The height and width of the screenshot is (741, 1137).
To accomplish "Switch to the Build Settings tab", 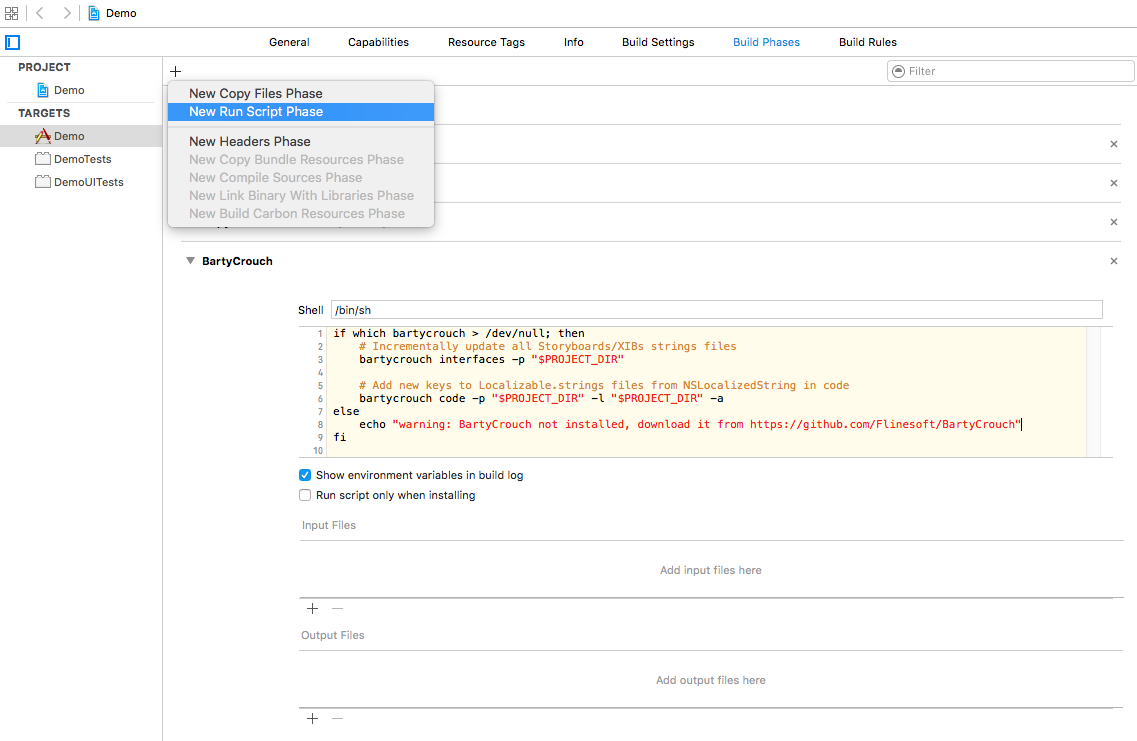I will click(x=658, y=42).
